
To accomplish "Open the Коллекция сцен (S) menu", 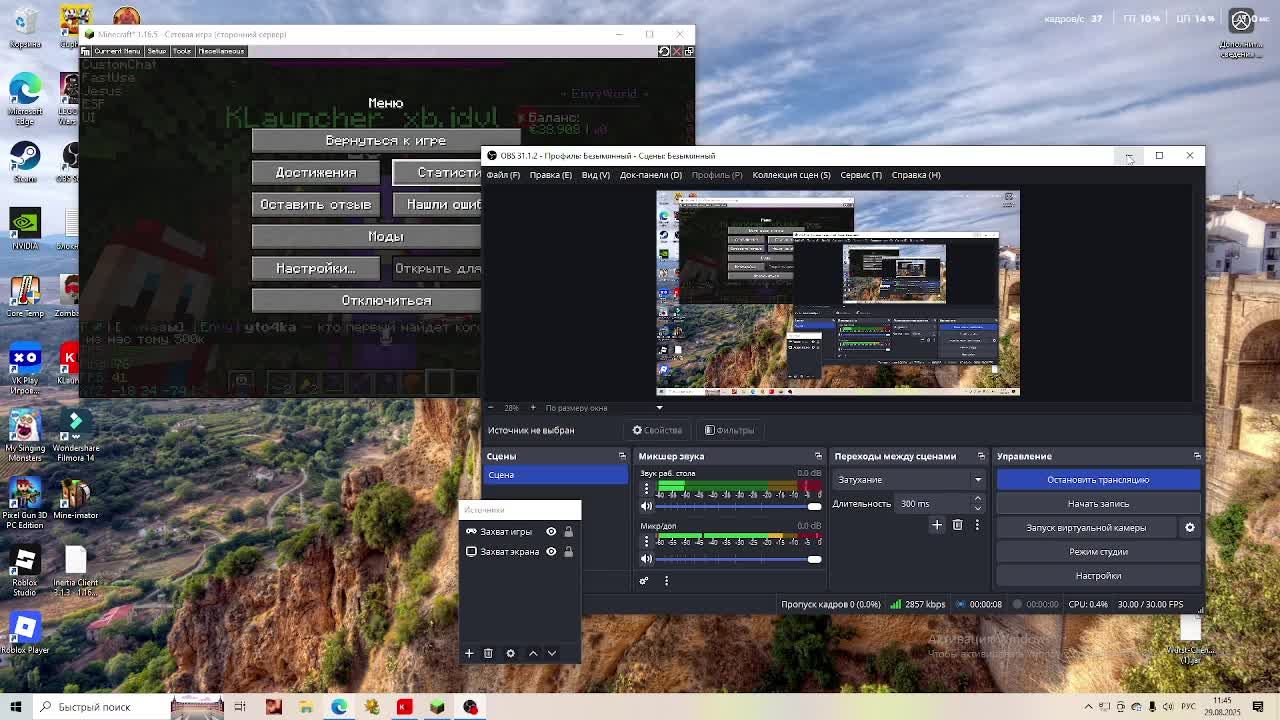I will coord(791,175).
